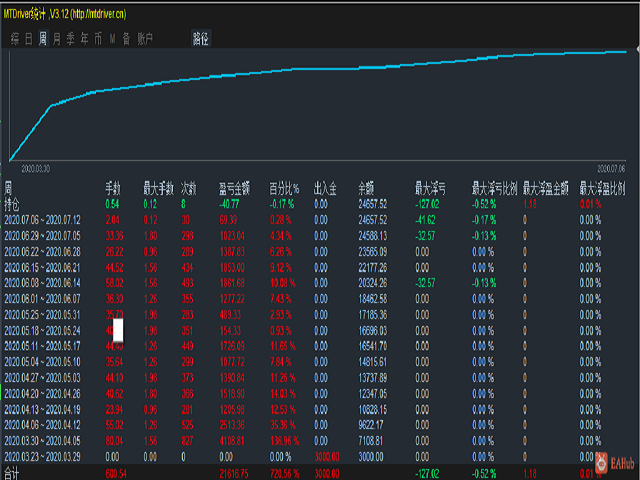The height and width of the screenshot is (480, 640).
Task: Open the 月 monthly tab
Action: pos(57,39)
